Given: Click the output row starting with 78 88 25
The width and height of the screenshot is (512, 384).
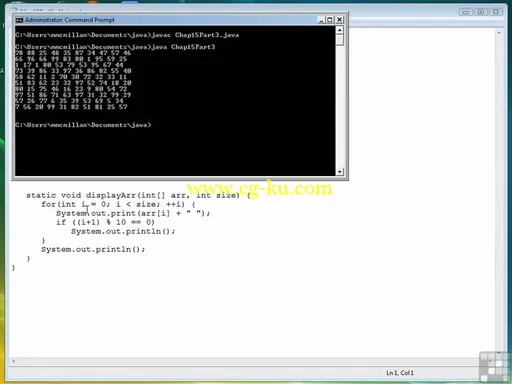Looking at the screenshot, I should 73,53.
